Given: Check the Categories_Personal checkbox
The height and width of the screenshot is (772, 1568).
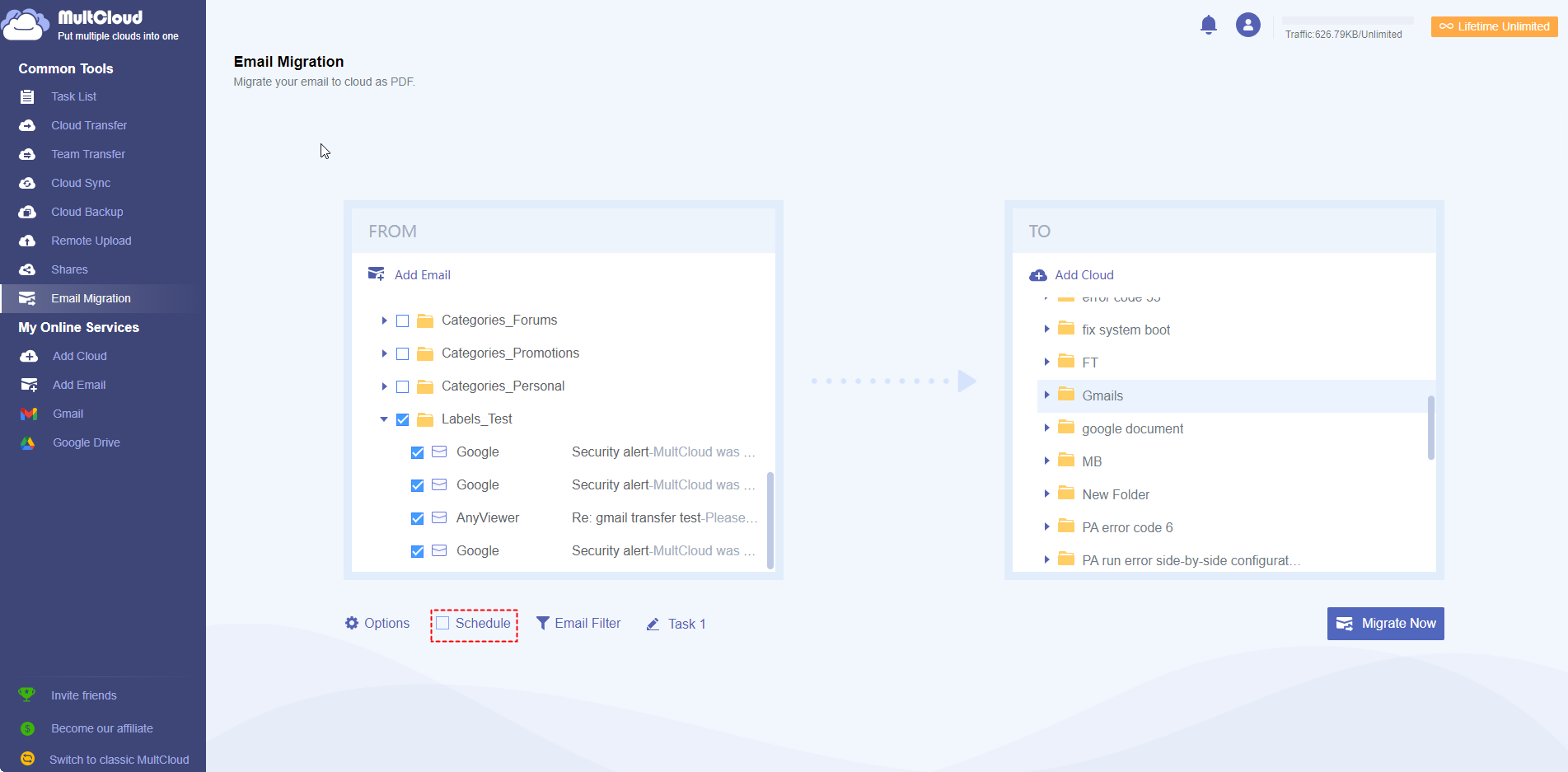Looking at the screenshot, I should tap(402, 386).
